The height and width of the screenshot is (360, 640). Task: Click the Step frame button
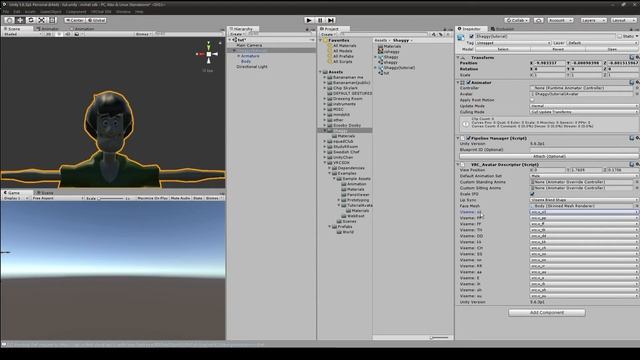[x=331, y=20]
